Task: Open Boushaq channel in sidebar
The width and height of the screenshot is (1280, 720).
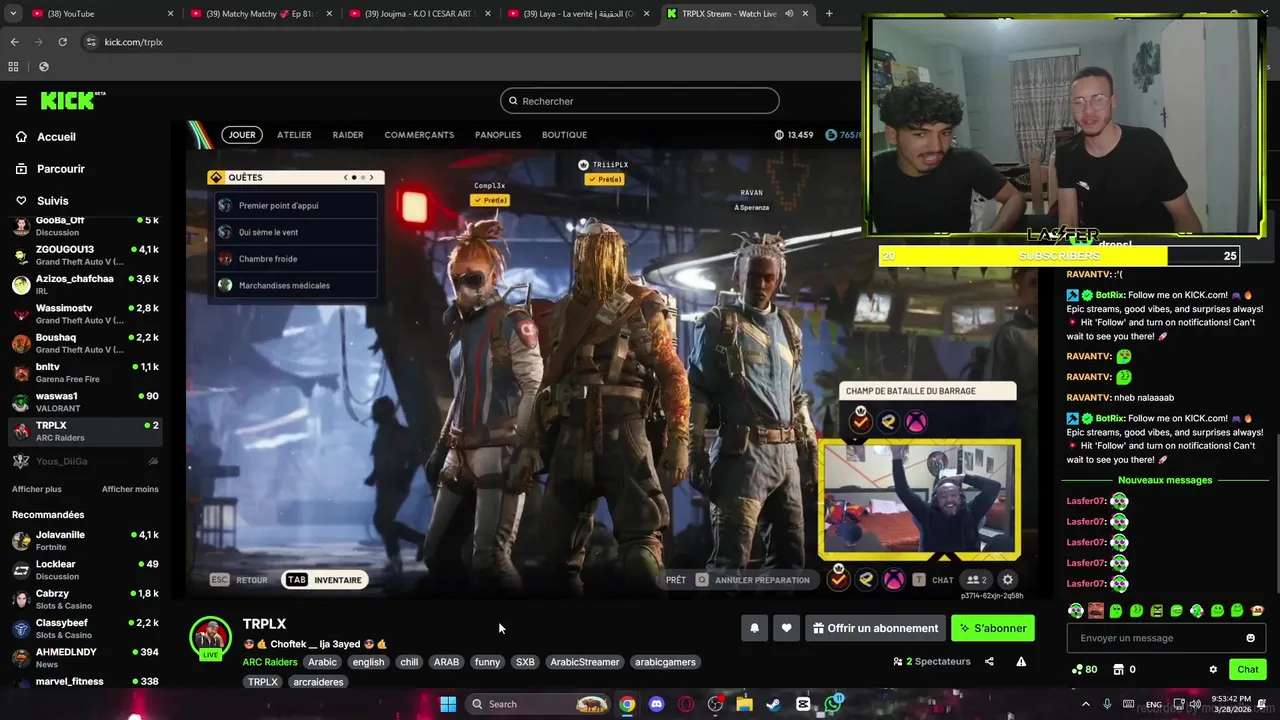Action: tap(85, 343)
